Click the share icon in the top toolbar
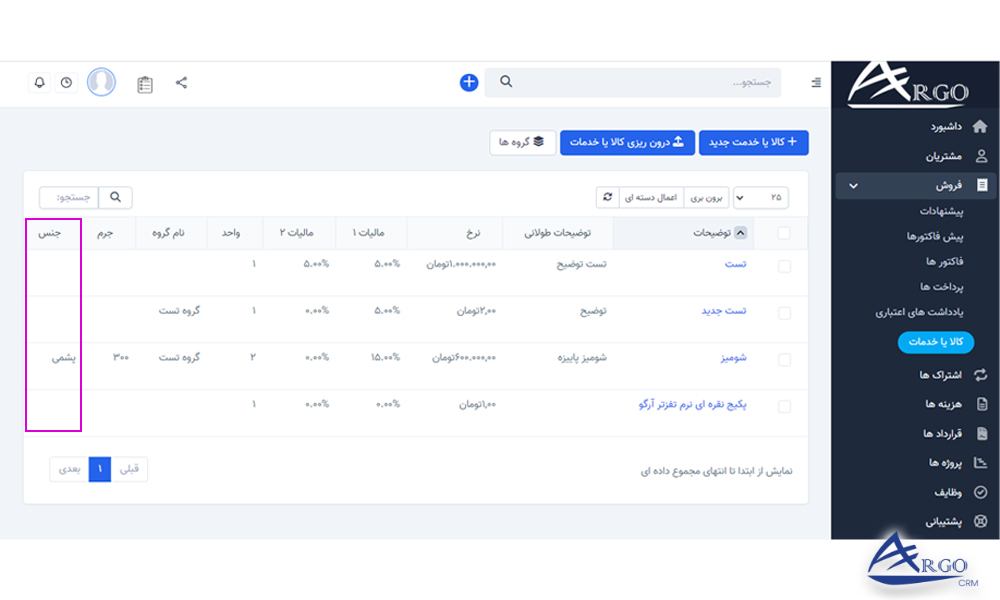 [x=181, y=83]
